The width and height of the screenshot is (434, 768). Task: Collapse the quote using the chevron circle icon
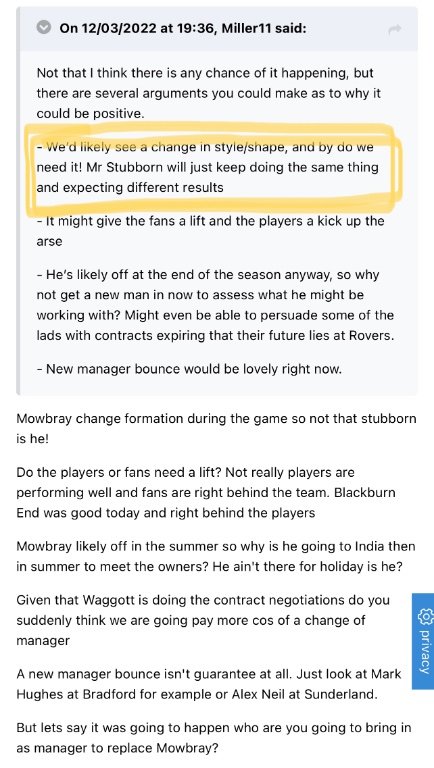coord(44,27)
